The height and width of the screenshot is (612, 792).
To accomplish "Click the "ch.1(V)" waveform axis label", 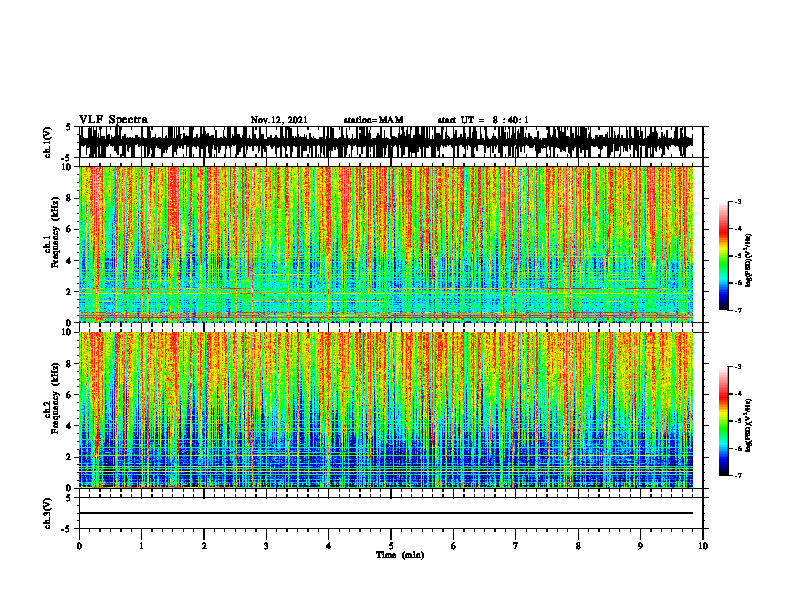I will (x=48, y=142).
